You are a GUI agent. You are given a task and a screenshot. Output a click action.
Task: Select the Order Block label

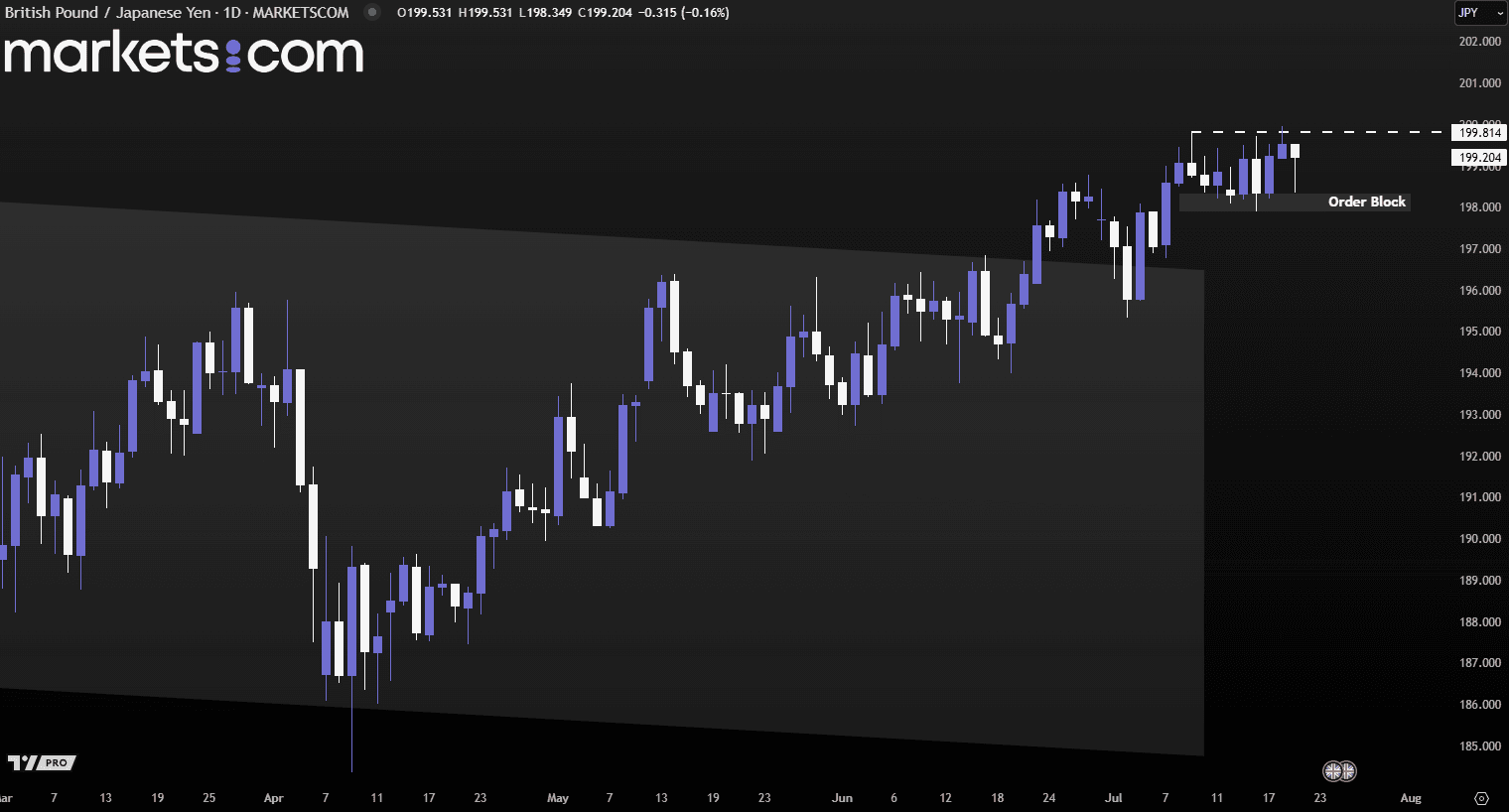coord(1366,202)
